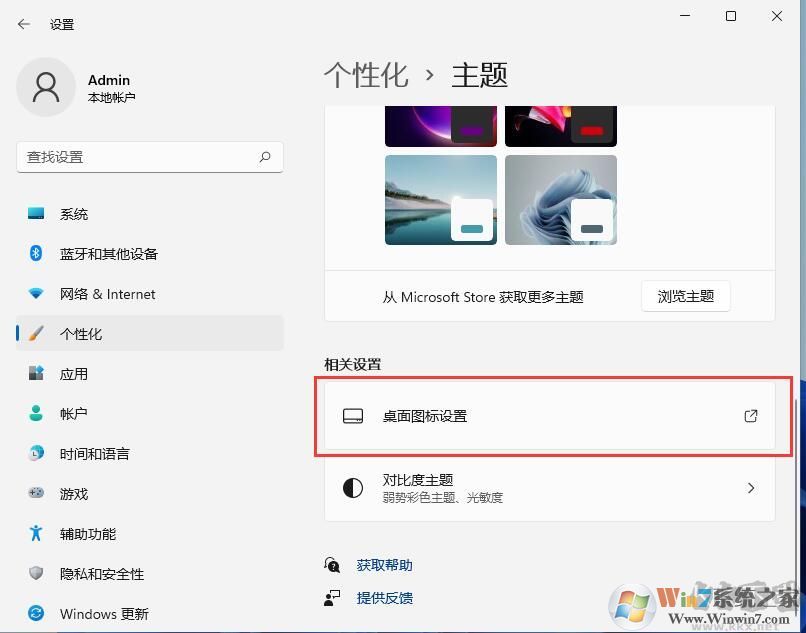Click the 查找设置 search field

[150, 157]
